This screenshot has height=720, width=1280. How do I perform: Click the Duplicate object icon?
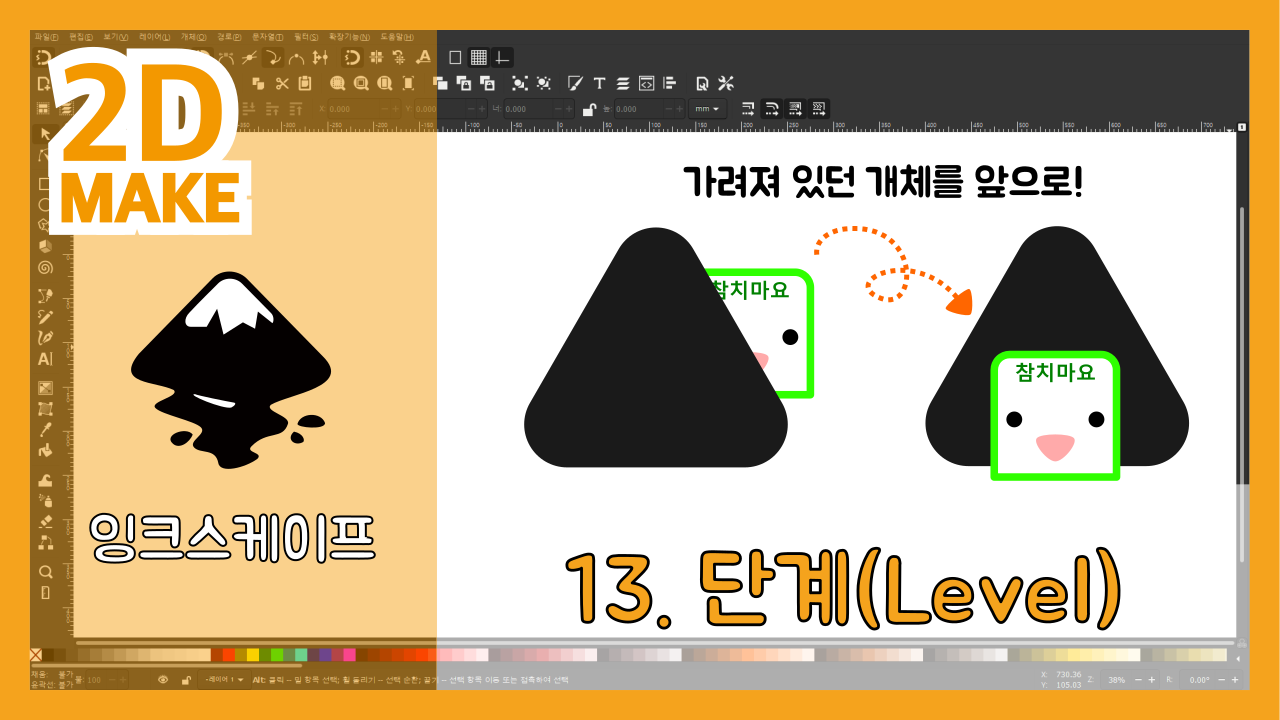[x=440, y=83]
